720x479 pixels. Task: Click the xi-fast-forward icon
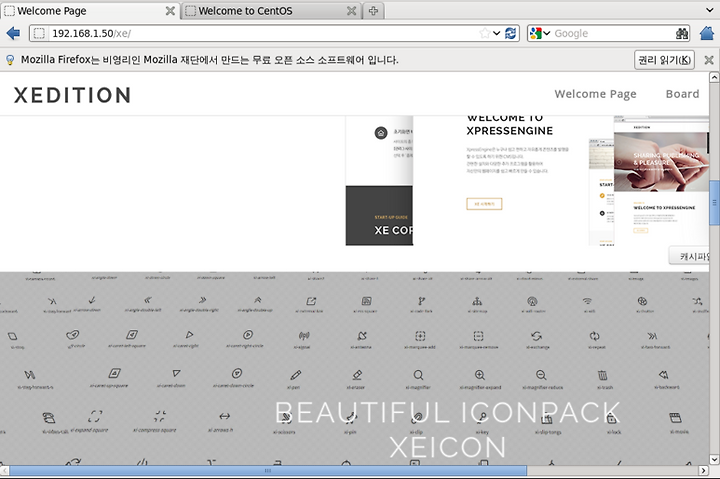[x=652, y=336]
